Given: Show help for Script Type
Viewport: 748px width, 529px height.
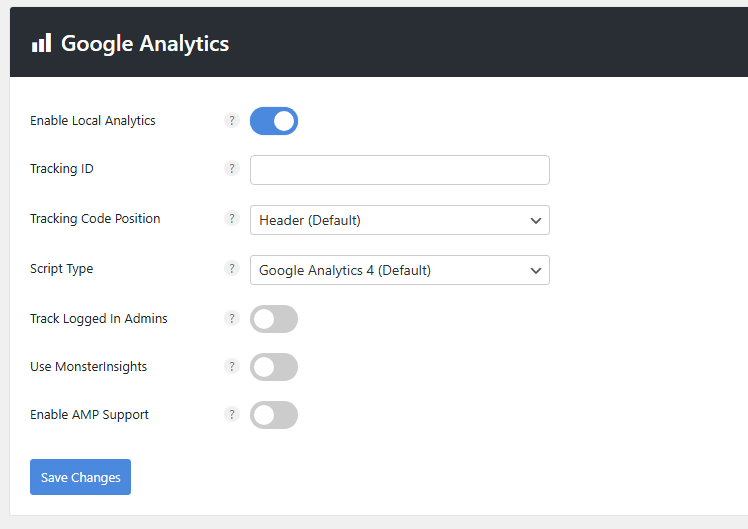Looking at the screenshot, I should [232, 269].
